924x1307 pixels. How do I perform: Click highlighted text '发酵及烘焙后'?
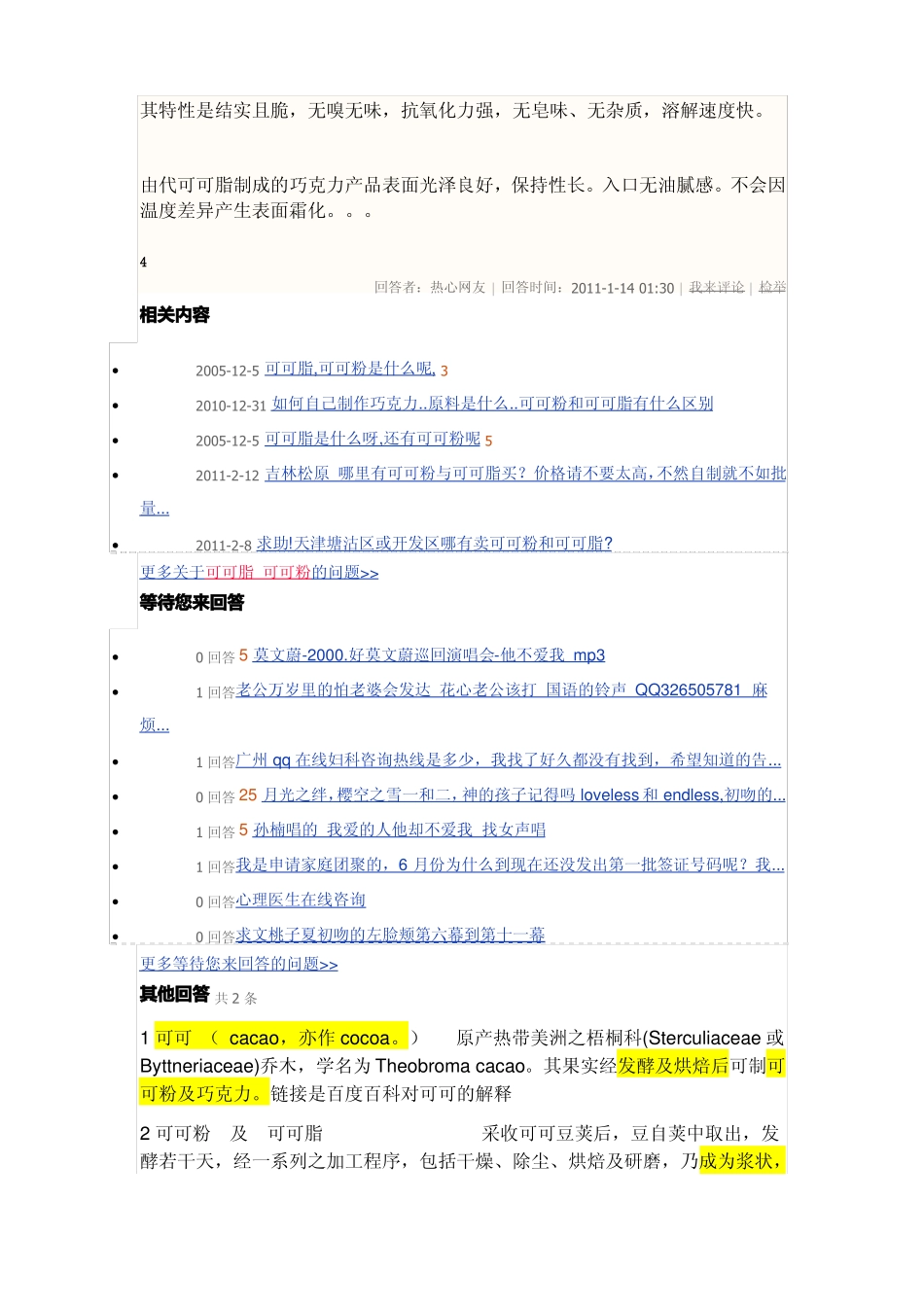(x=673, y=1066)
